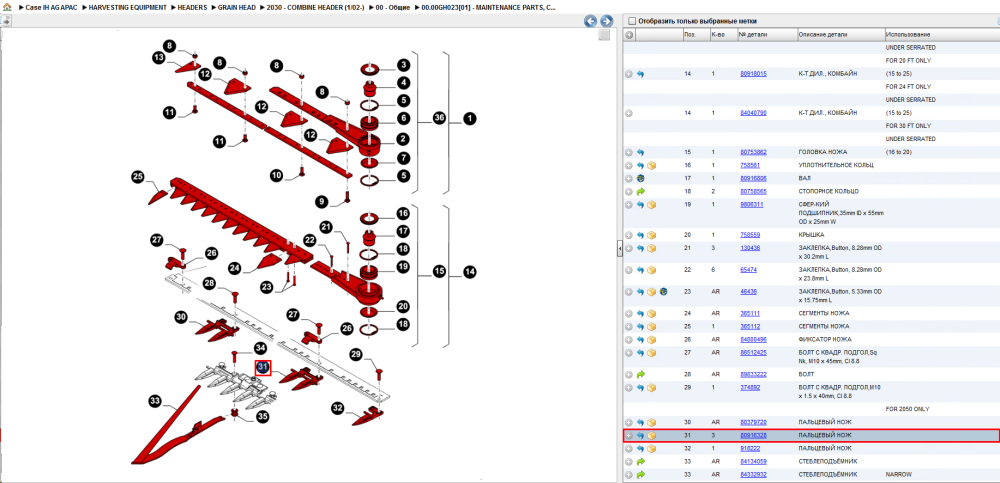Click the blue arrow icon in the 365112 row

pyautogui.click(x=640, y=327)
